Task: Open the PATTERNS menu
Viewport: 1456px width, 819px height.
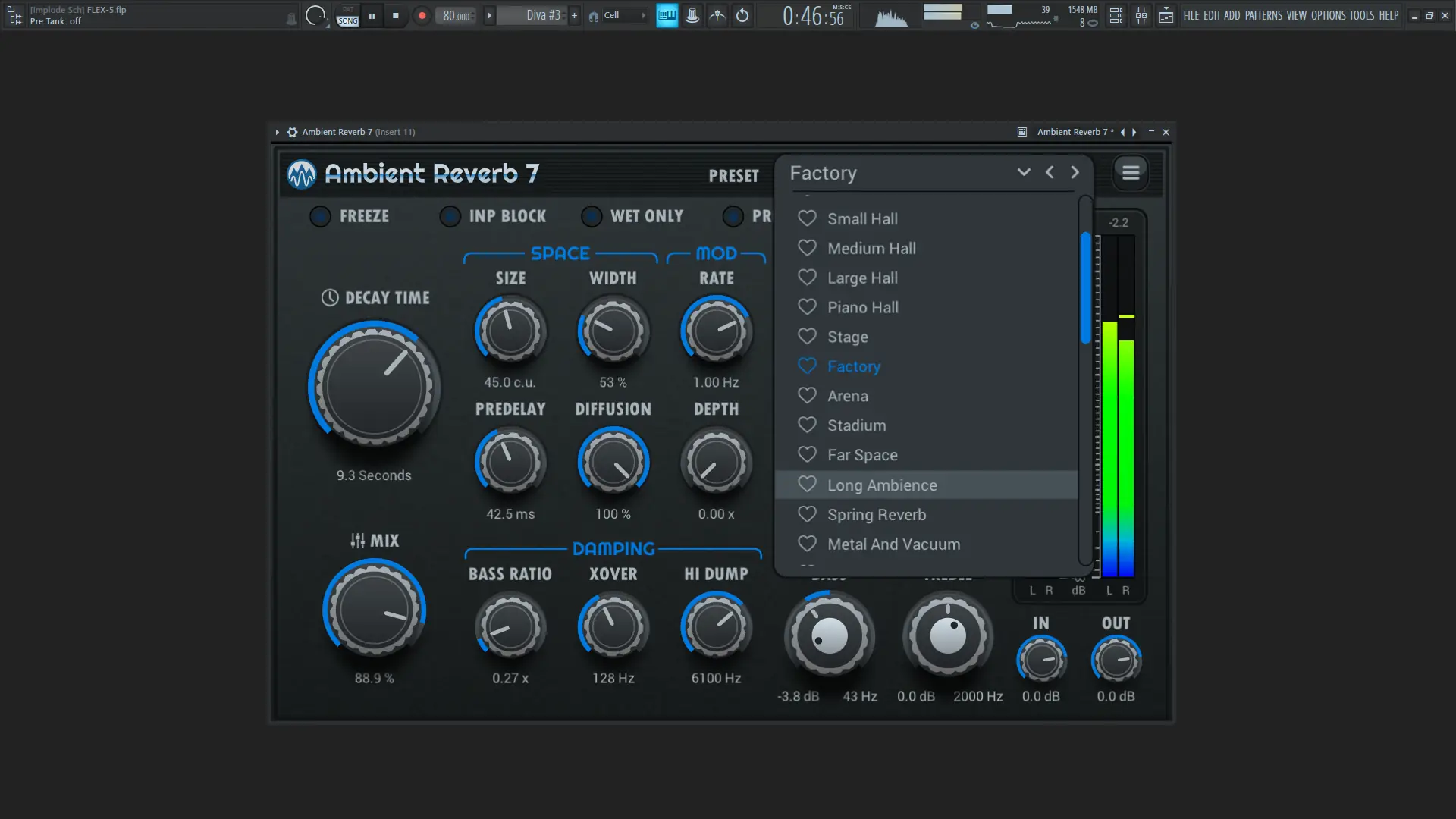Action: click(x=1263, y=15)
